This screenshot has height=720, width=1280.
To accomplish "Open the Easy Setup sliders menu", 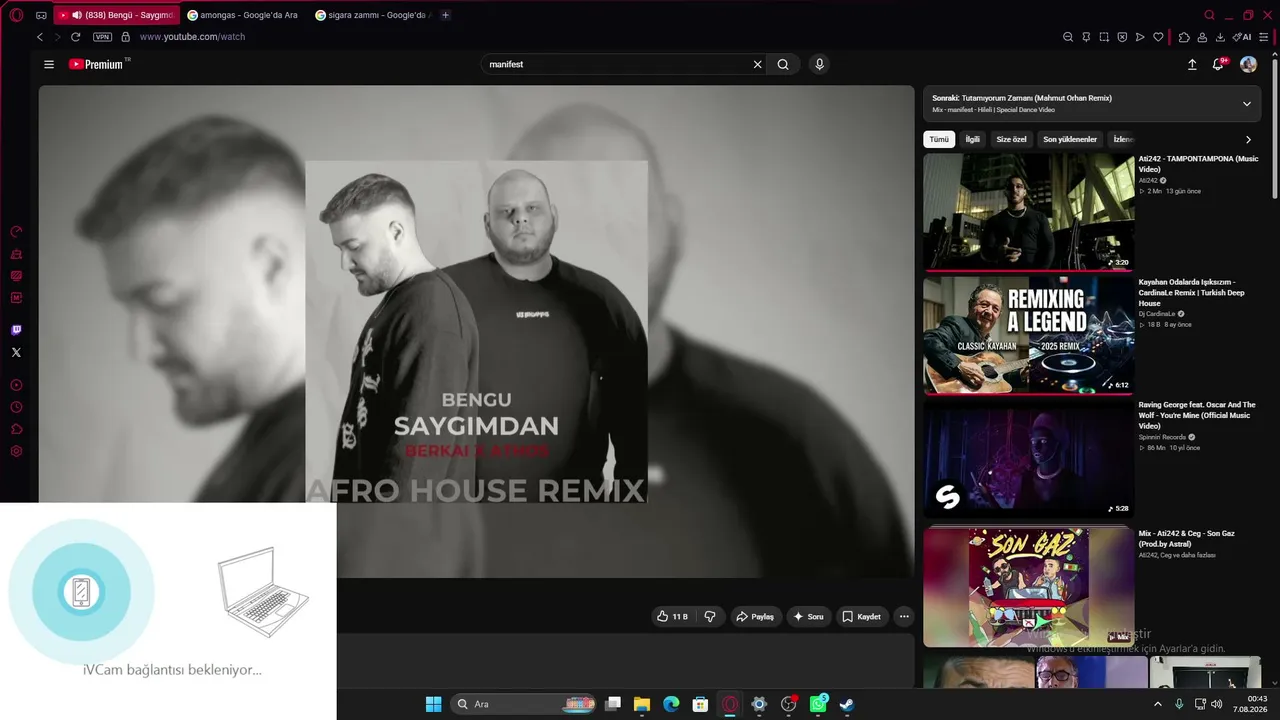I will 1264,37.
